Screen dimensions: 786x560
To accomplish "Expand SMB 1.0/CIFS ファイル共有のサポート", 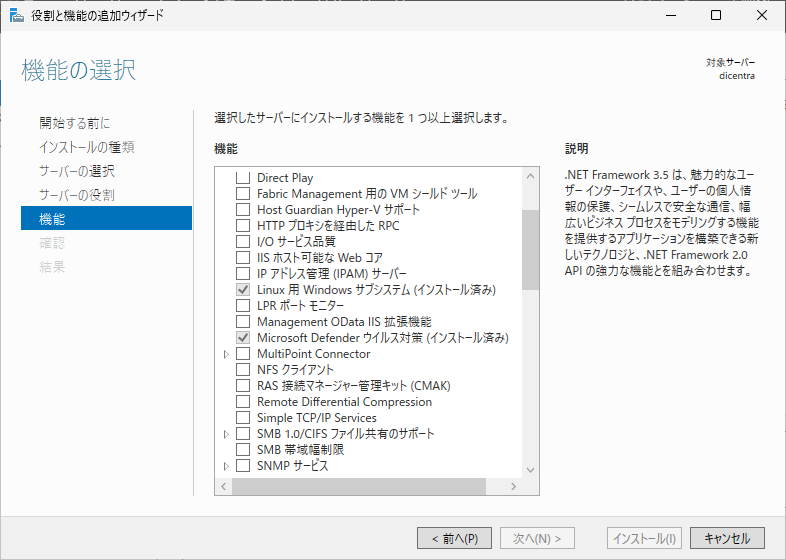I will click(226, 434).
